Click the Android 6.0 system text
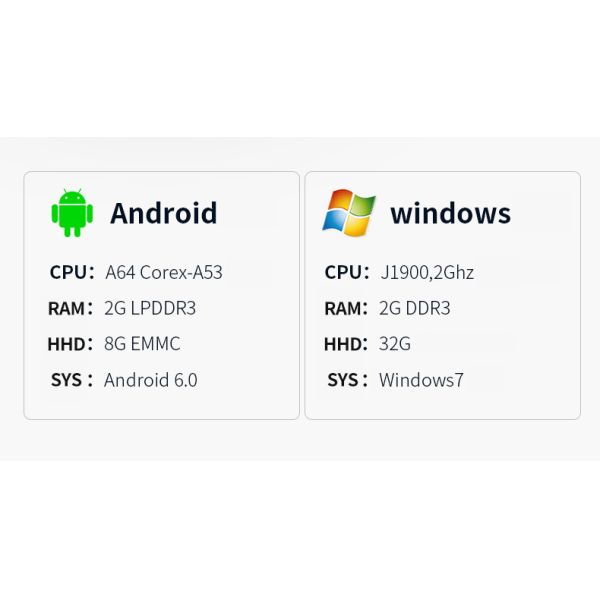 coord(151,380)
